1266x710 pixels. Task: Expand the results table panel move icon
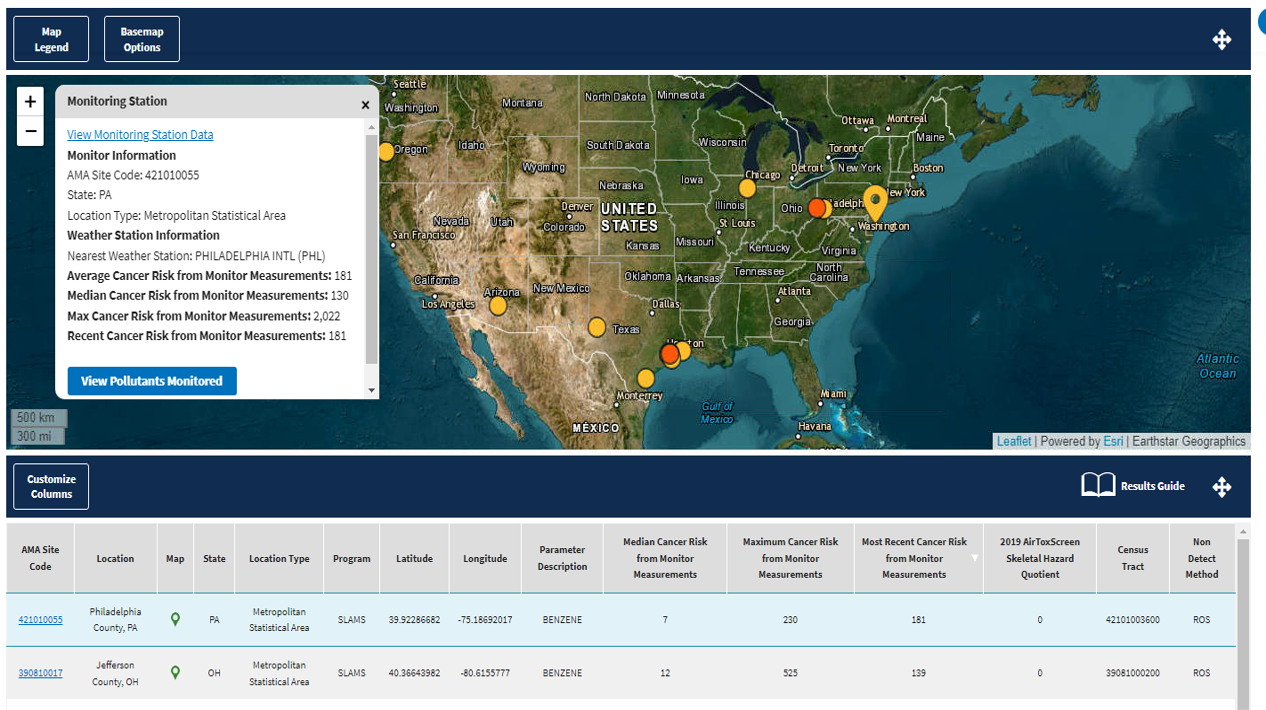[1221, 487]
